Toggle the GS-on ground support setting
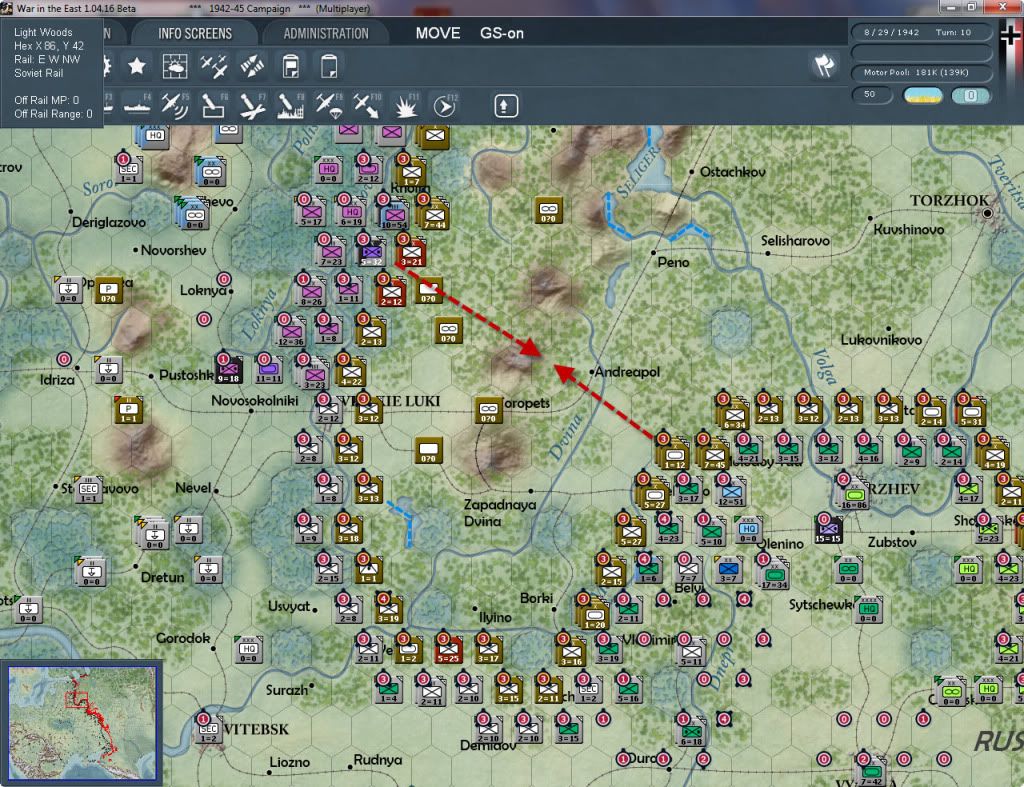 pyautogui.click(x=502, y=33)
